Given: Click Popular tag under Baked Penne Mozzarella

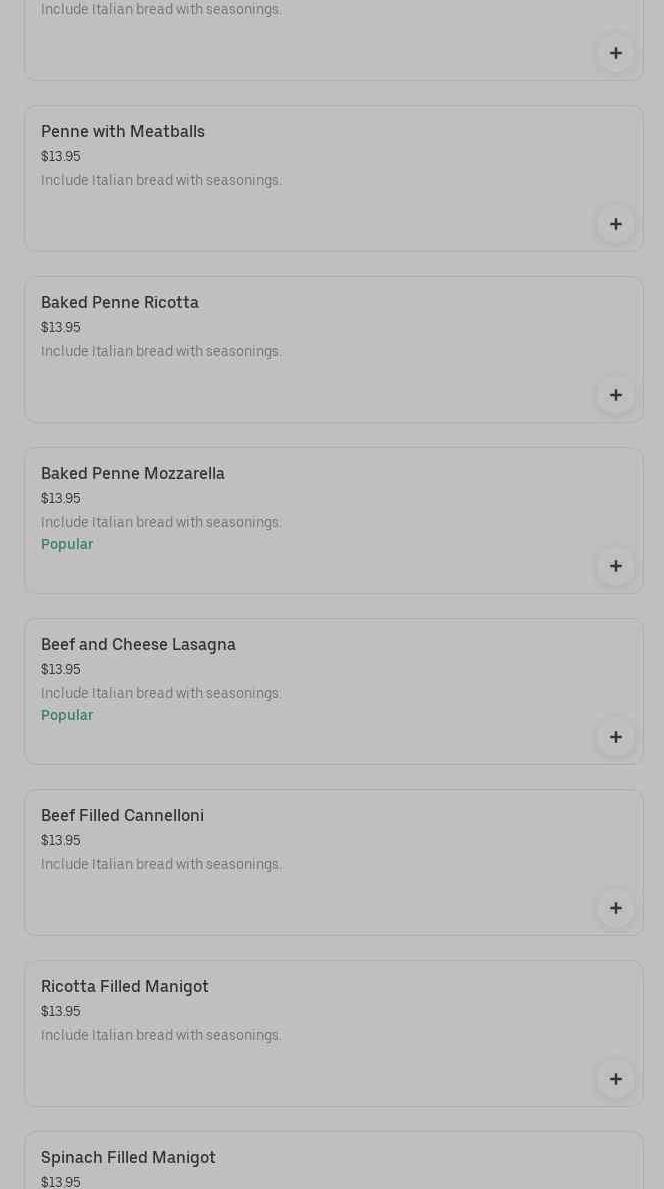Looking at the screenshot, I should pyautogui.click(x=67, y=544).
